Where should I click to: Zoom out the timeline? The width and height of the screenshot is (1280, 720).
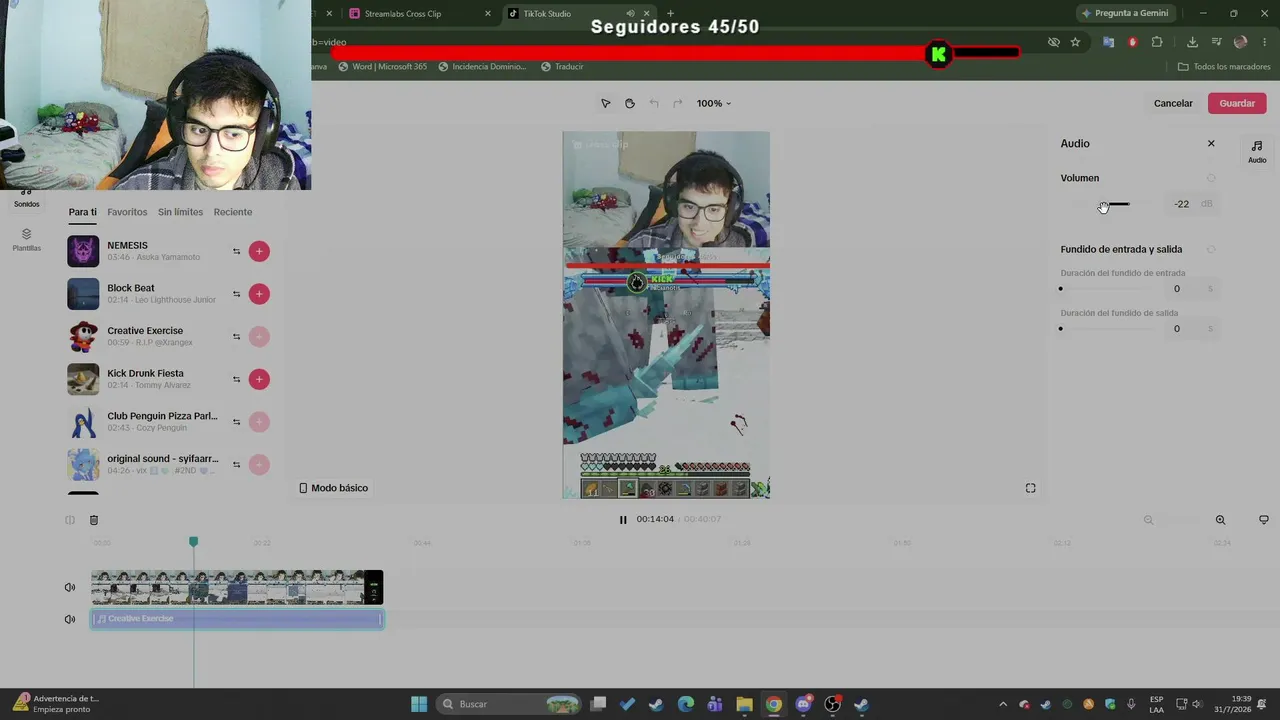(x=1148, y=520)
